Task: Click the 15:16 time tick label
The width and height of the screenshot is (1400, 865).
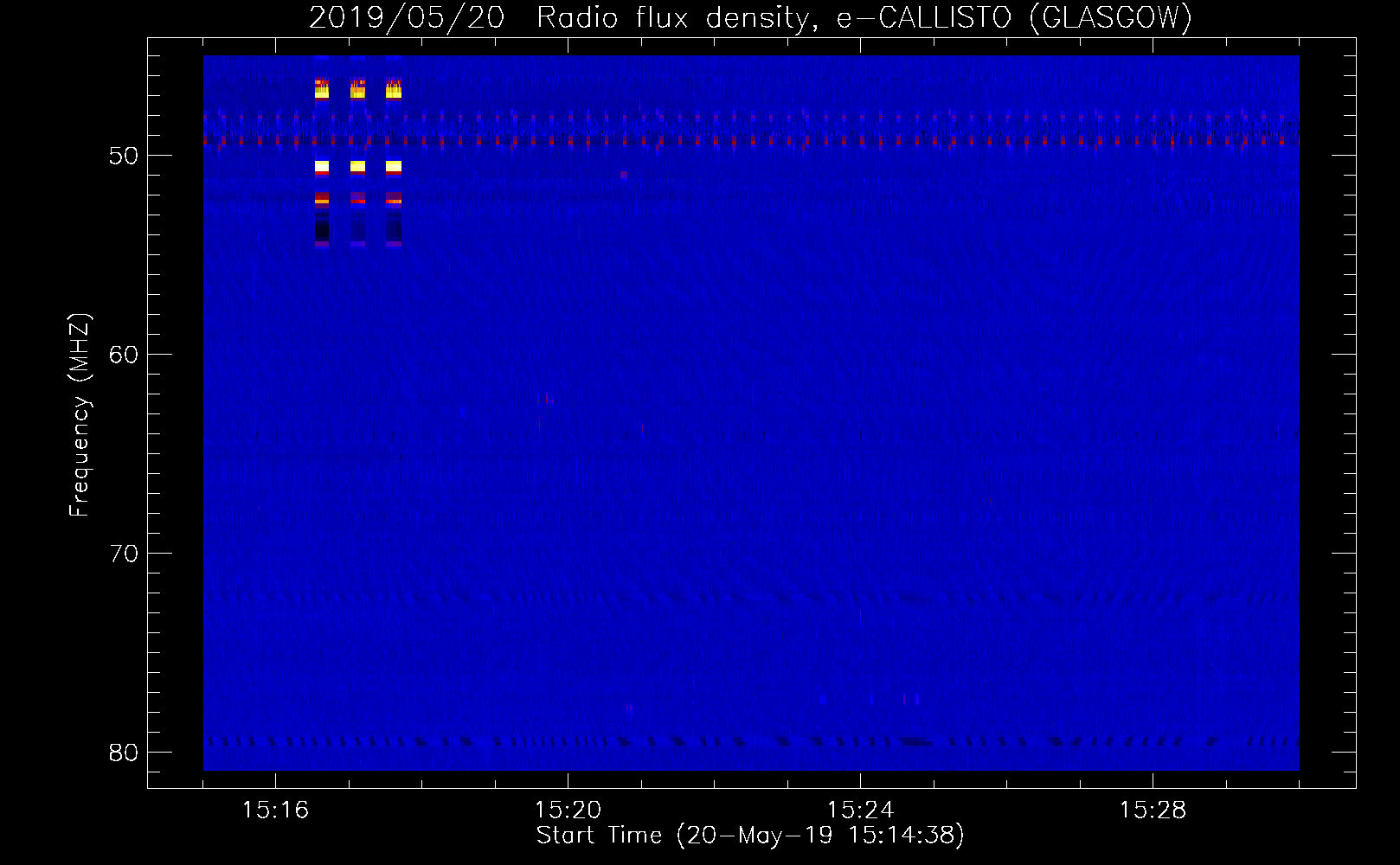Action: (275, 810)
